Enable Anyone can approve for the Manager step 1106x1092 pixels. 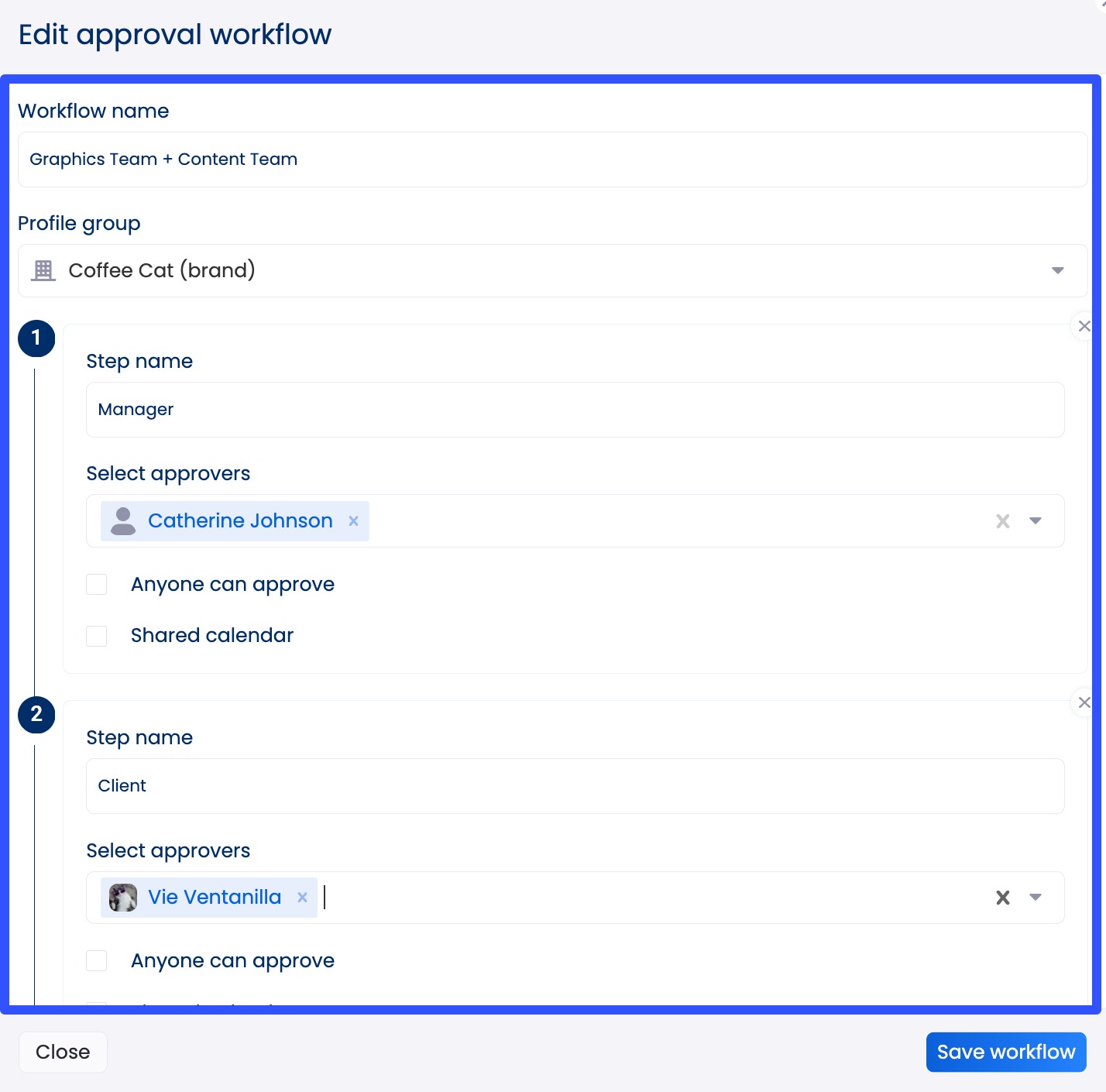click(96, 583)
